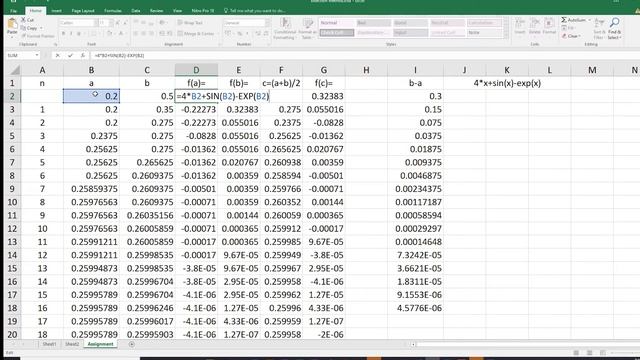Screen dimensions: 640x360
Task: Click the AutoSum sigma icon
Action: click(564, 20)
